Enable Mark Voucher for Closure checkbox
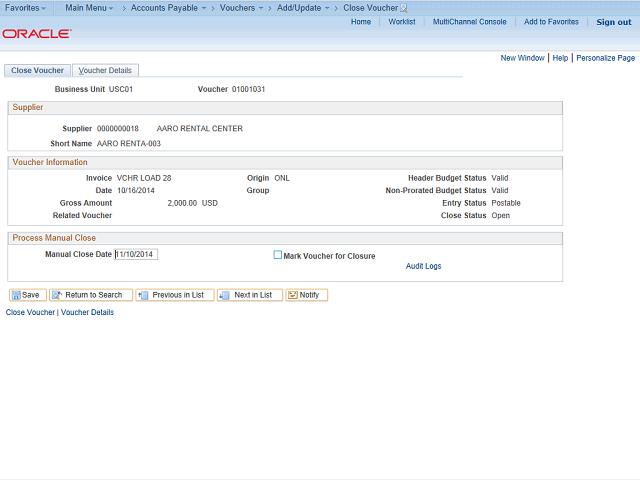Screen dimensions: 640x480 [x=278, y=255]
